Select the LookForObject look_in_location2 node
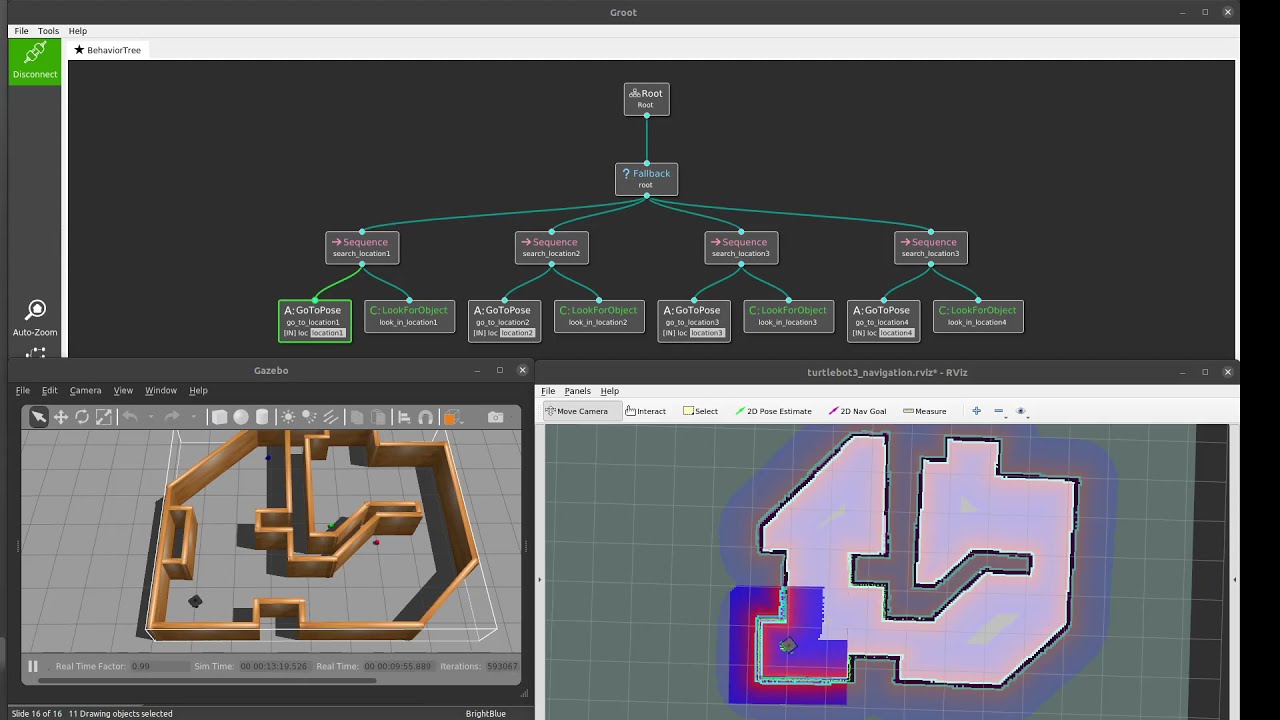This screenshot has width=1280, height=720. click(x=599, y=316)
